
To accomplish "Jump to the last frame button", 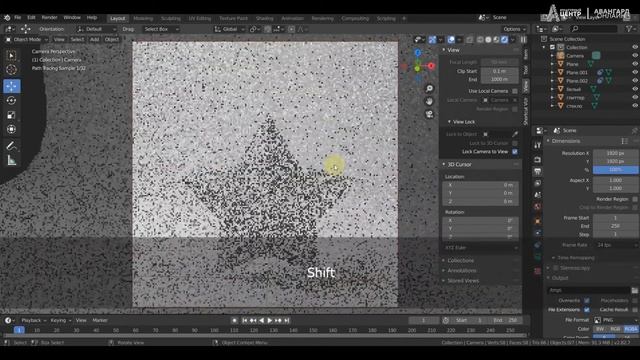I will 287,321.
